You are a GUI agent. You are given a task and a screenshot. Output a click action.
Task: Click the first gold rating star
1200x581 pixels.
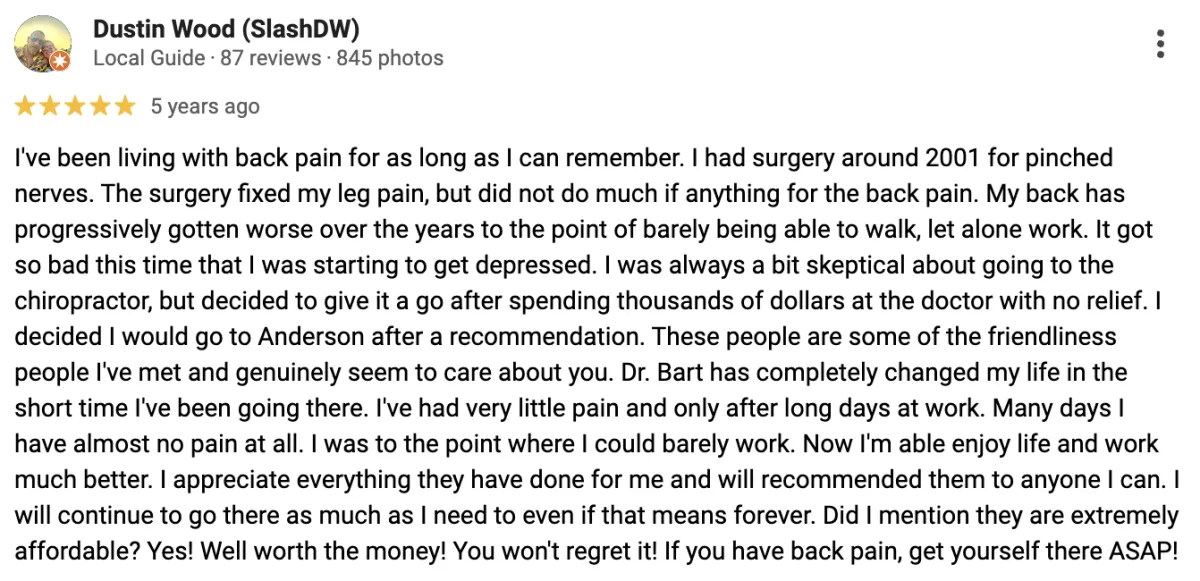click(x=25, y=106)
